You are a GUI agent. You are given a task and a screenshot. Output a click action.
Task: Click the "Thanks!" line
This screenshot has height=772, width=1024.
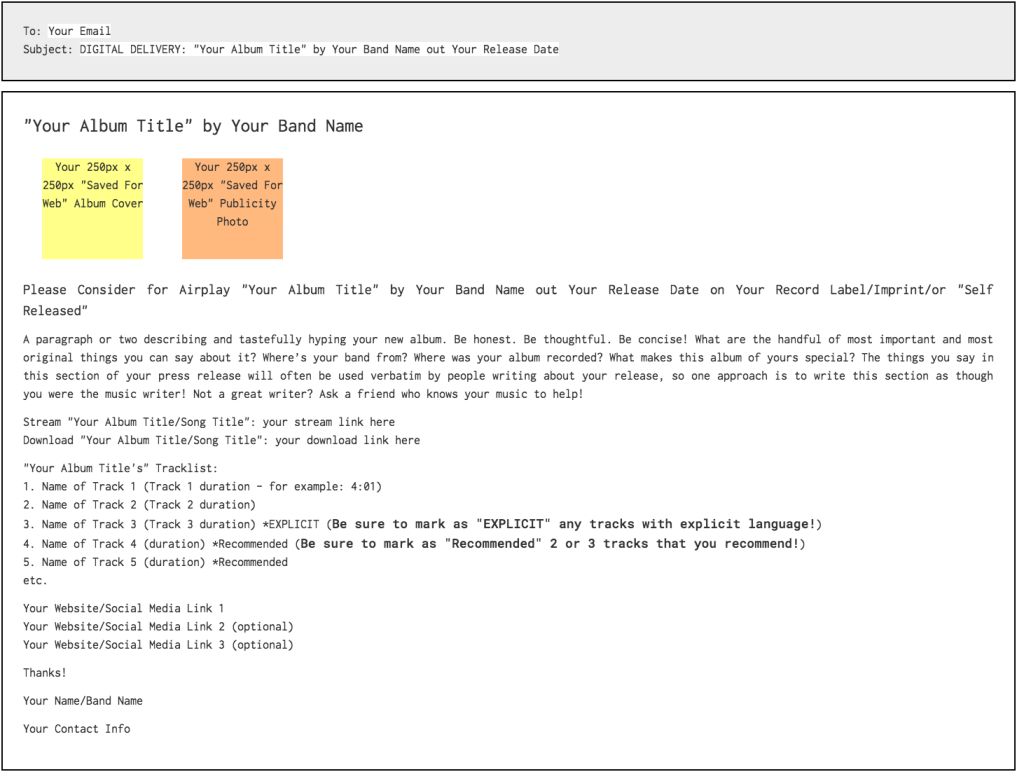click(44, 673)
